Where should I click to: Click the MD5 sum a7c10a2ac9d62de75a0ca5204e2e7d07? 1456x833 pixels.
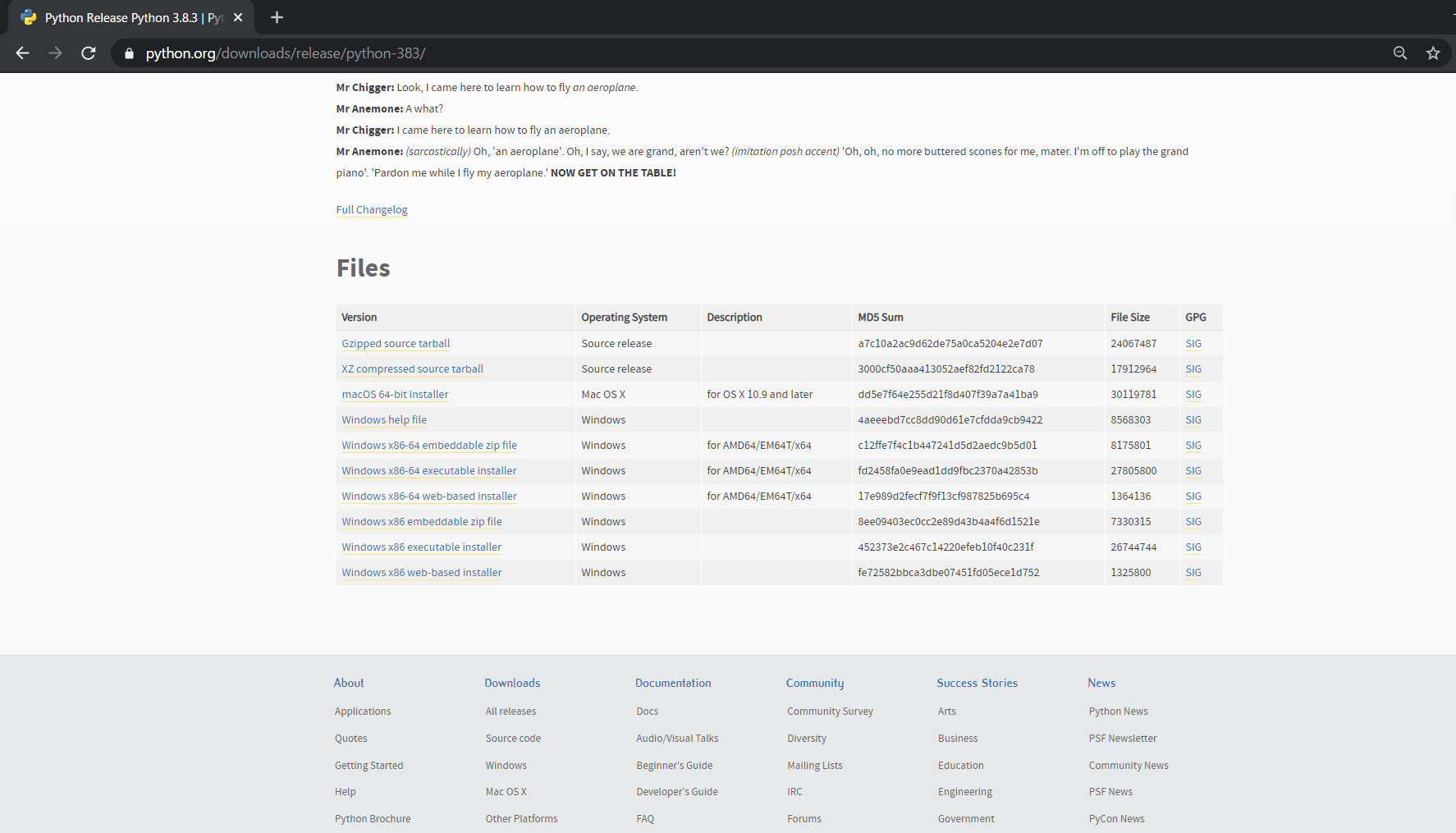[950, 344]
